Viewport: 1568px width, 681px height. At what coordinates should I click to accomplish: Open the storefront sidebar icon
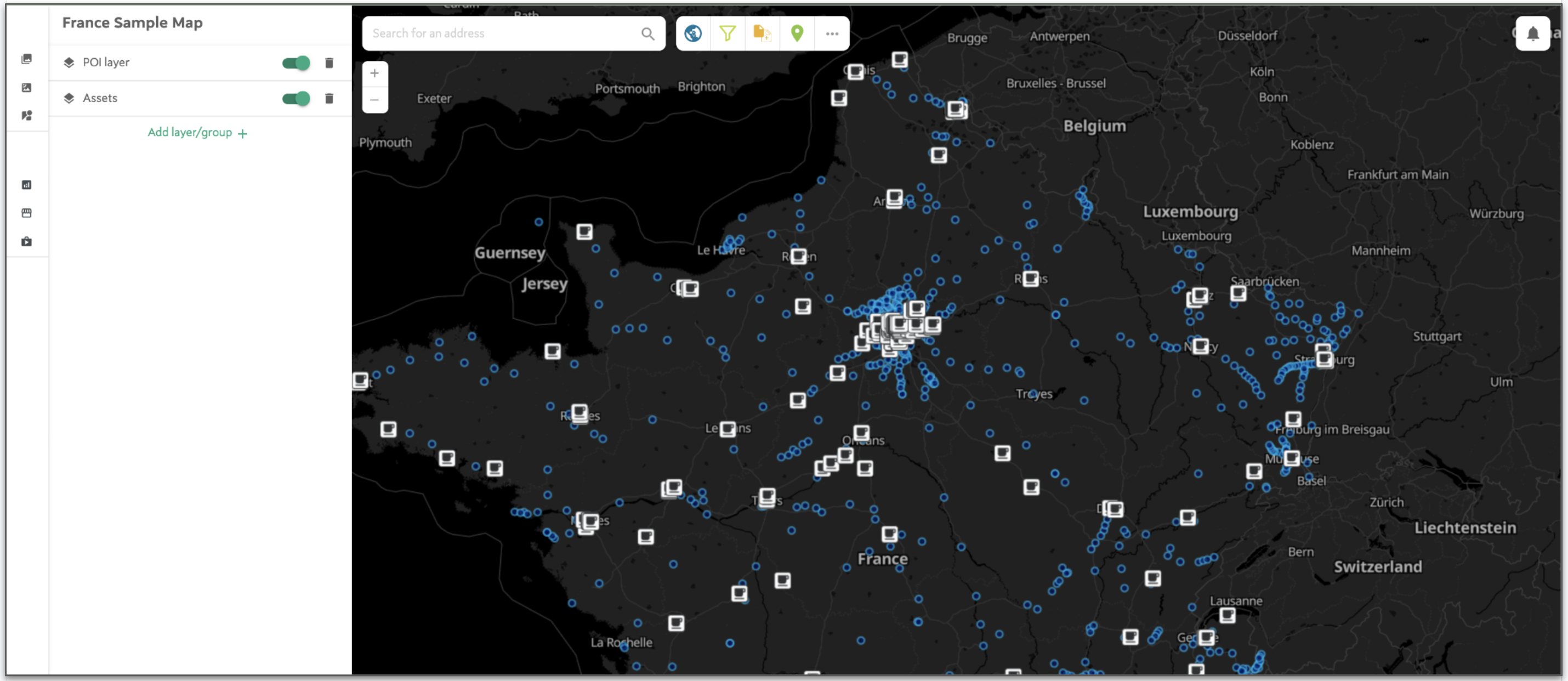[x=26, y=213]
